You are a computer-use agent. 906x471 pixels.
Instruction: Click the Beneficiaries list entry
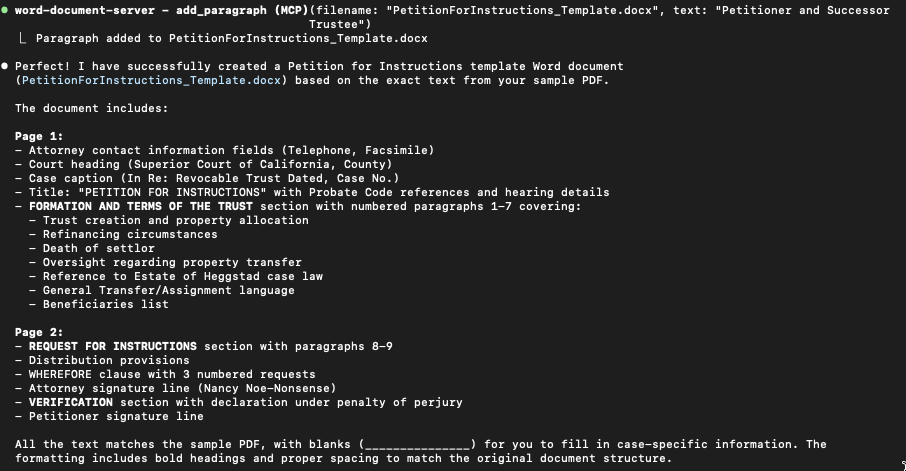click(105, 304)
